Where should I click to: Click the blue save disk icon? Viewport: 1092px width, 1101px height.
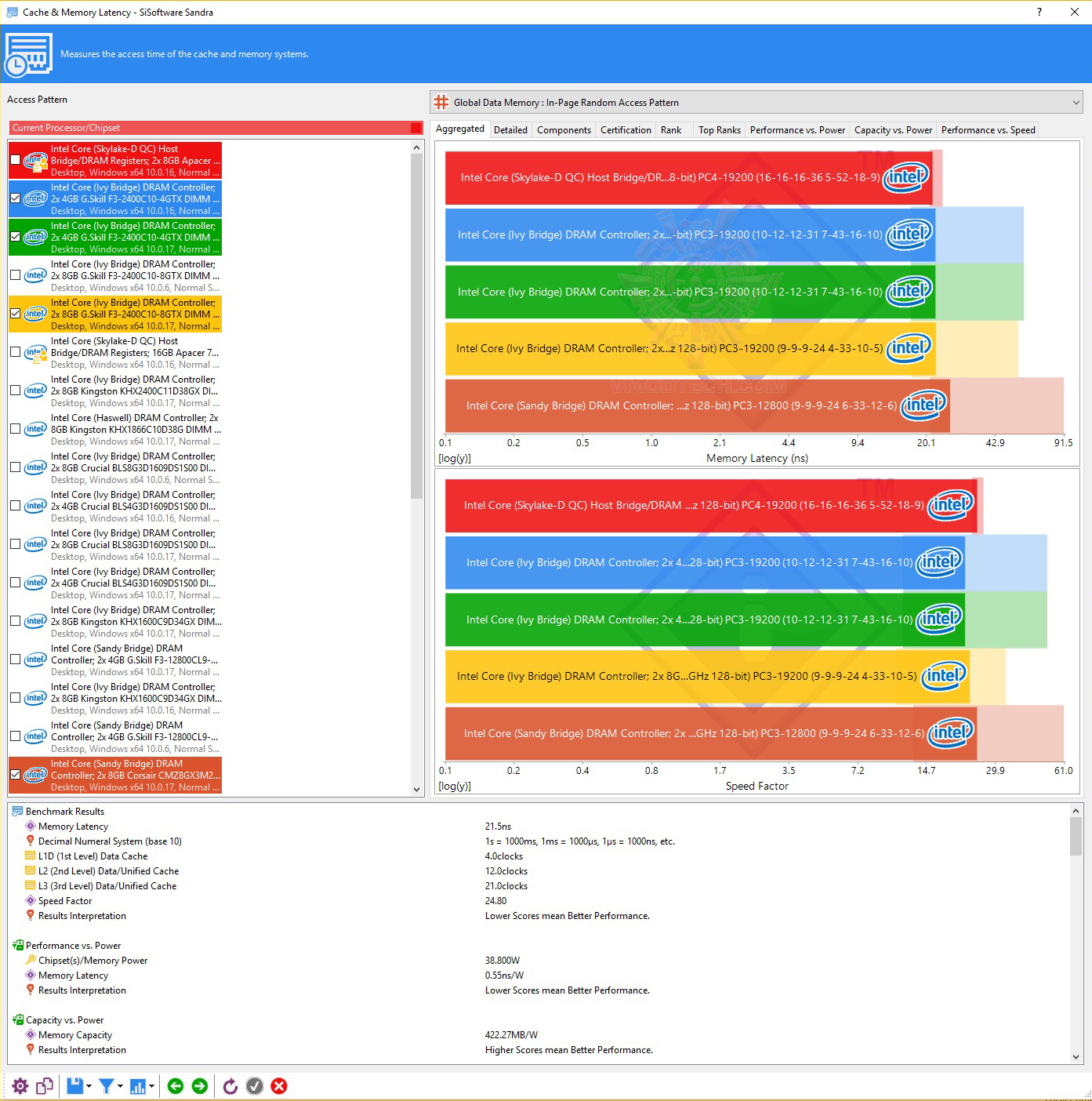click(x=74, y=1086)
